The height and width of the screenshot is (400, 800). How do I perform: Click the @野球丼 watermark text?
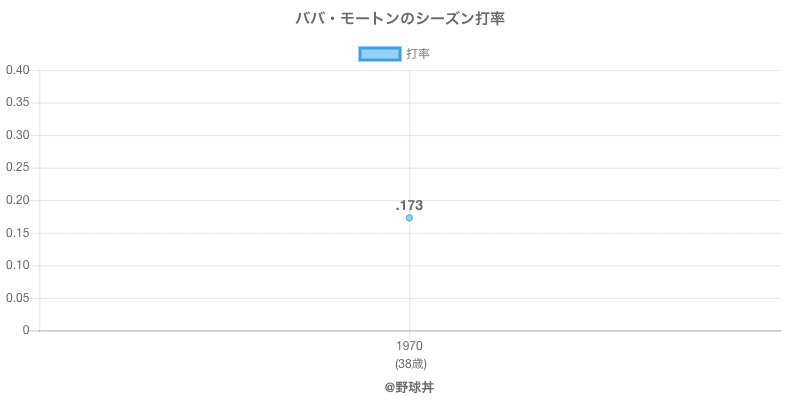click(x=409, y=387)
